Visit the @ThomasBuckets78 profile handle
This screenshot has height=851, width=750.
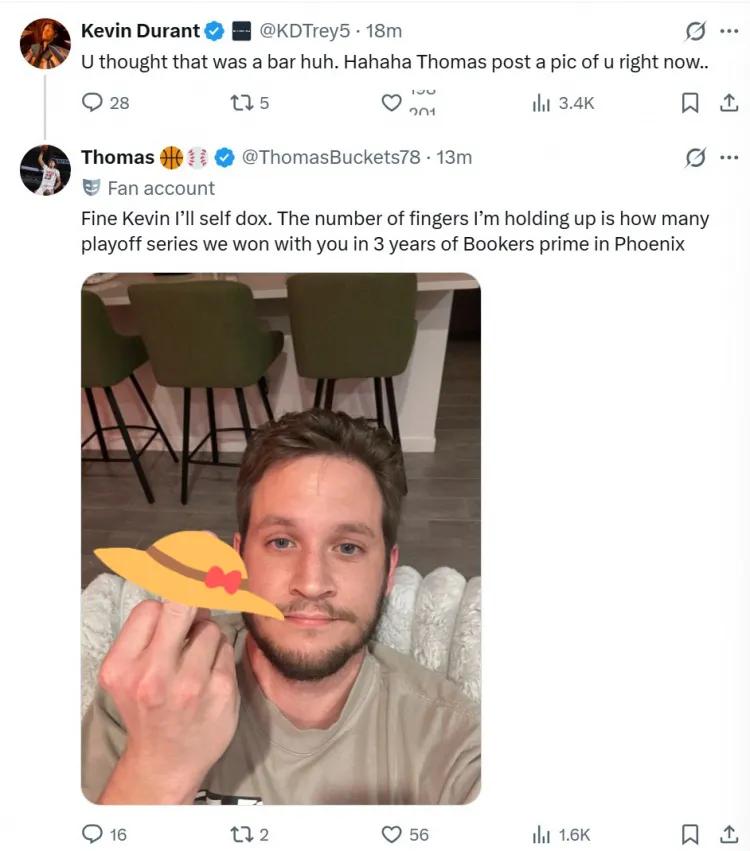[x=331, y=157]
